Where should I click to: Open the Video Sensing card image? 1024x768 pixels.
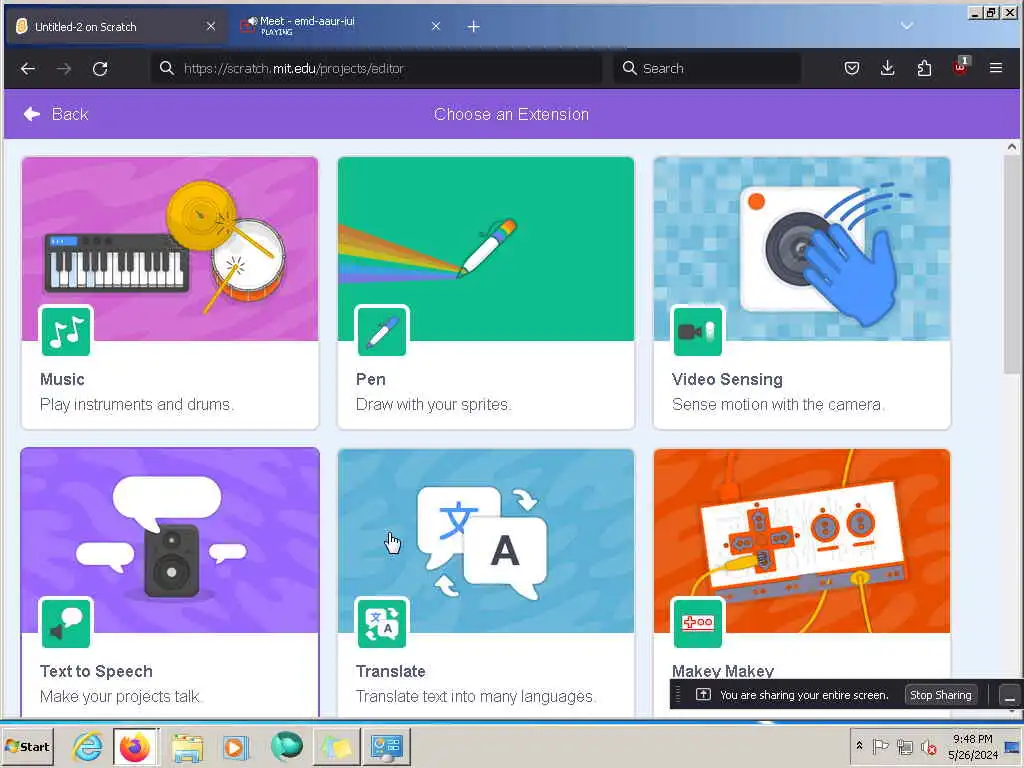click(x=802, y=249)
